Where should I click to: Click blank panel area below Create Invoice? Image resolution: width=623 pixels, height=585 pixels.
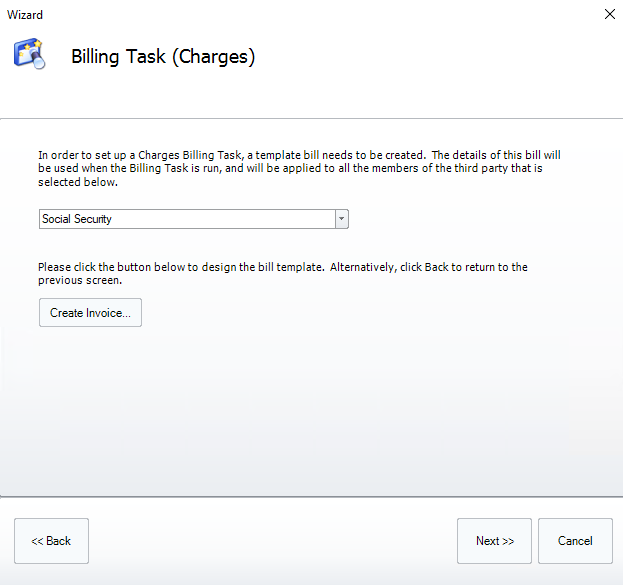pyautogui.click(x=300, y=410)
